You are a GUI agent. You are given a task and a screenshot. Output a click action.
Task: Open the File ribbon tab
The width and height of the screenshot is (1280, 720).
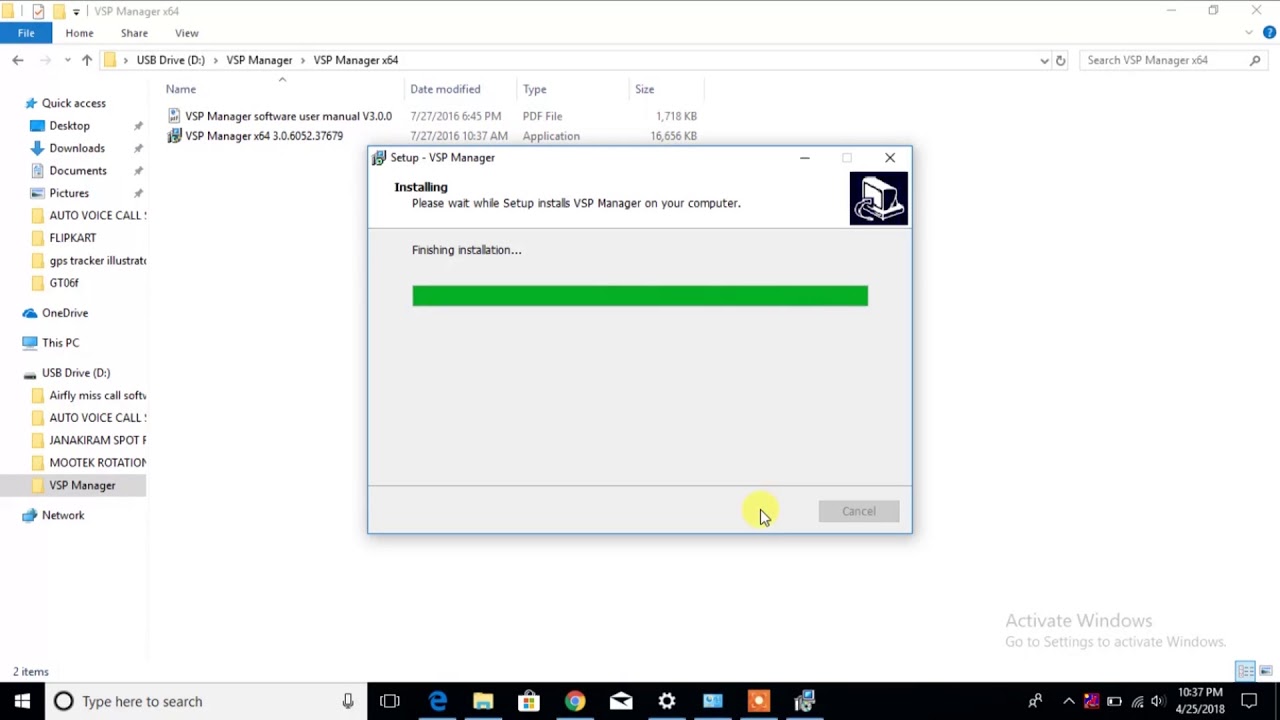26,33
